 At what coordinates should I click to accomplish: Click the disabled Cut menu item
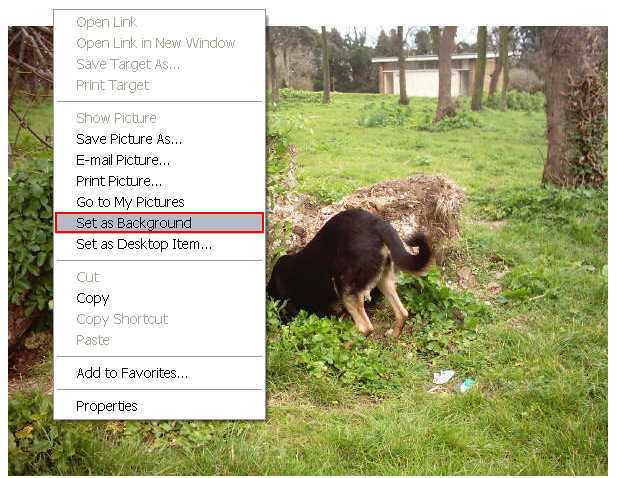coord(159,277)
